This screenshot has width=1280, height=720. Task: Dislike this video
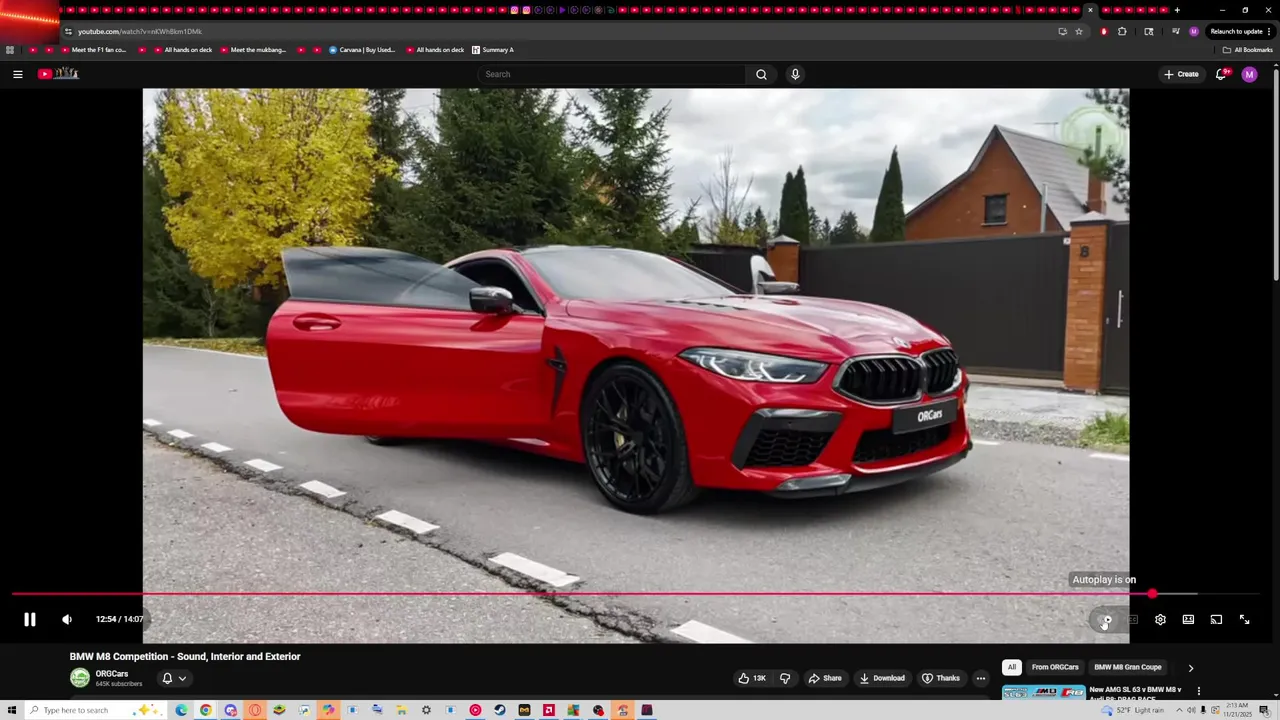(x=785, y=678)
